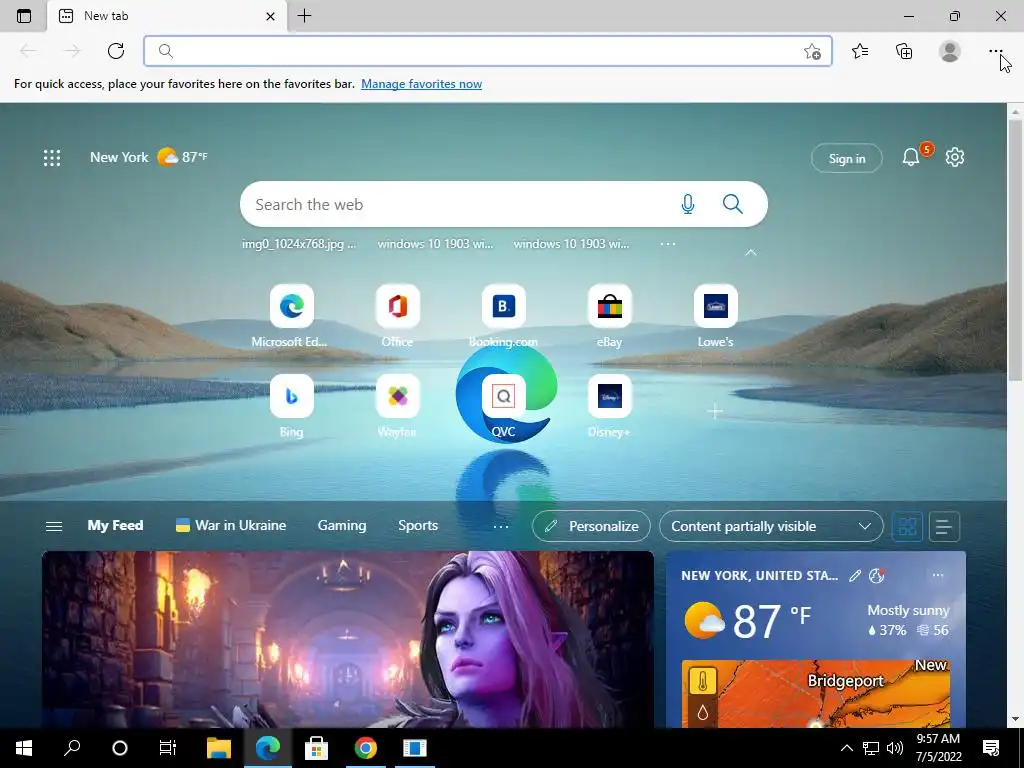Start voice search with microphone icon
The height and width of the screenshot is (768, 1024).
688,204
